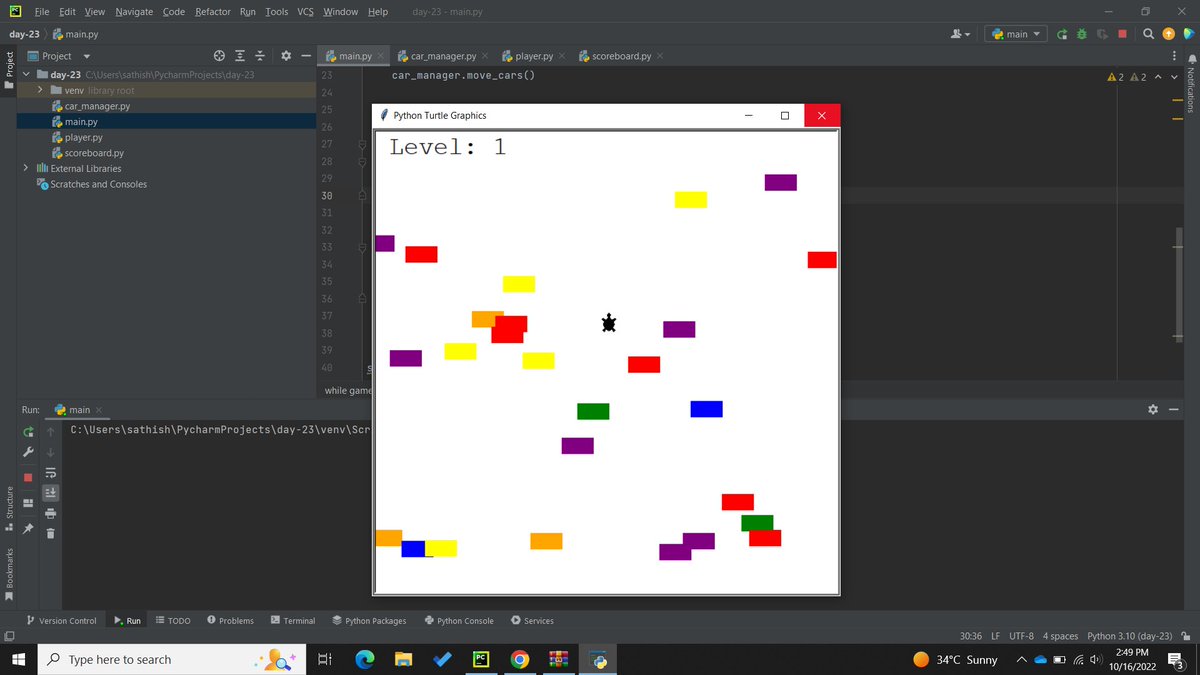The height and width of the screenshot is (675, 1200).
Task: Open the VCS menu
Action: pyautogui.click(x=306, y=11)
